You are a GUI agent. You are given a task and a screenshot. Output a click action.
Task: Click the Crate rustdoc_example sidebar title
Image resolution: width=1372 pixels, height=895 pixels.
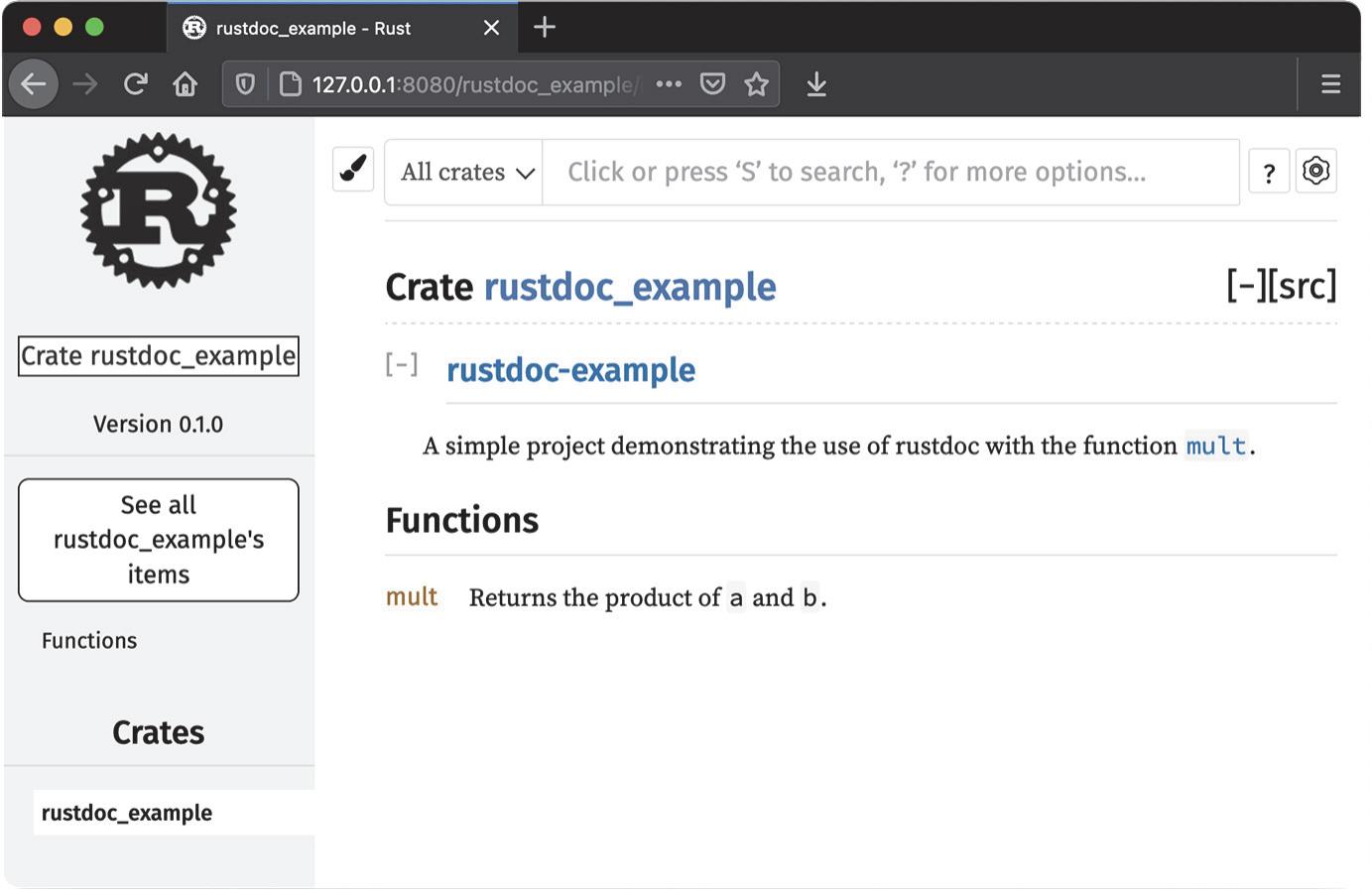[x=159, y=356]
